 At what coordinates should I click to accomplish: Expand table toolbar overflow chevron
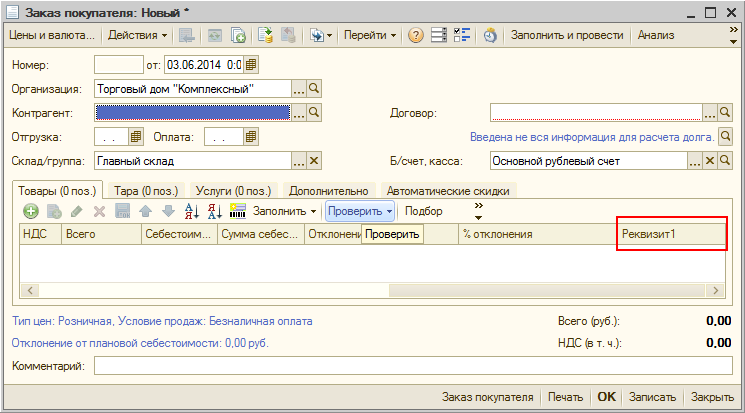pos(478,211)
